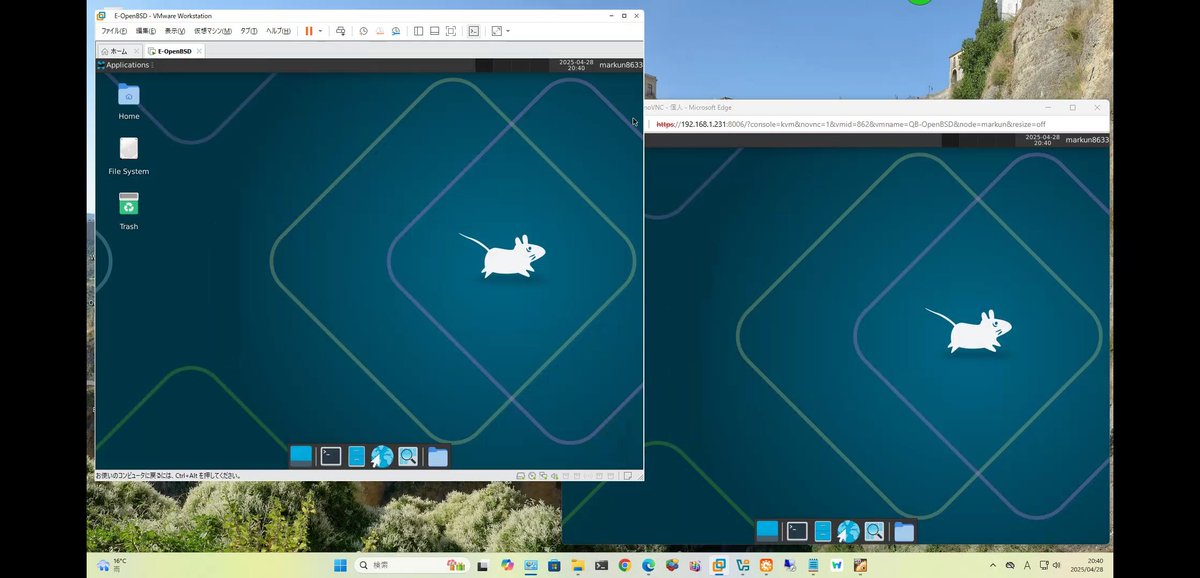Open home folder in noVNC guest dock

click(904, 531)
